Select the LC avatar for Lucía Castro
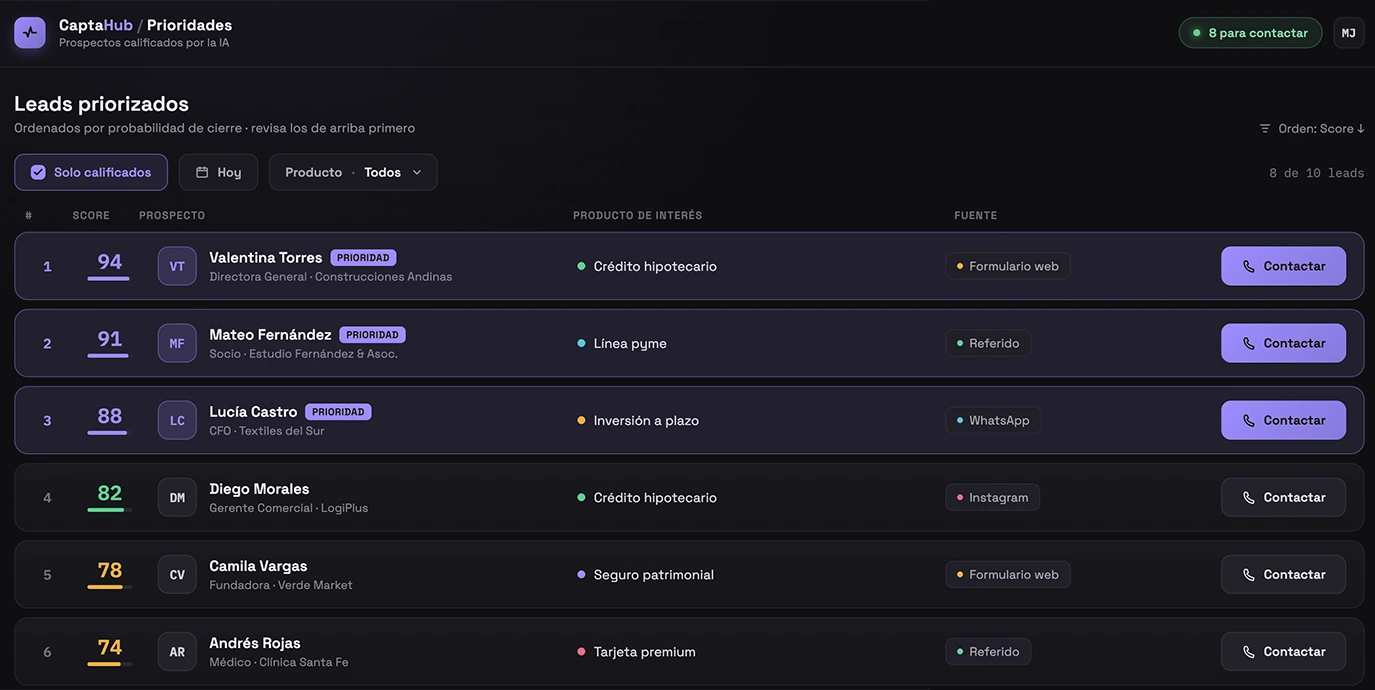This screenshot has height=690, width=1375. click(x=177, y=420)
